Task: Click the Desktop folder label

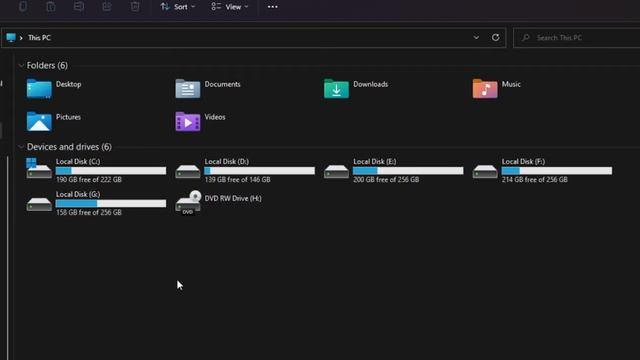Action: 69,84
